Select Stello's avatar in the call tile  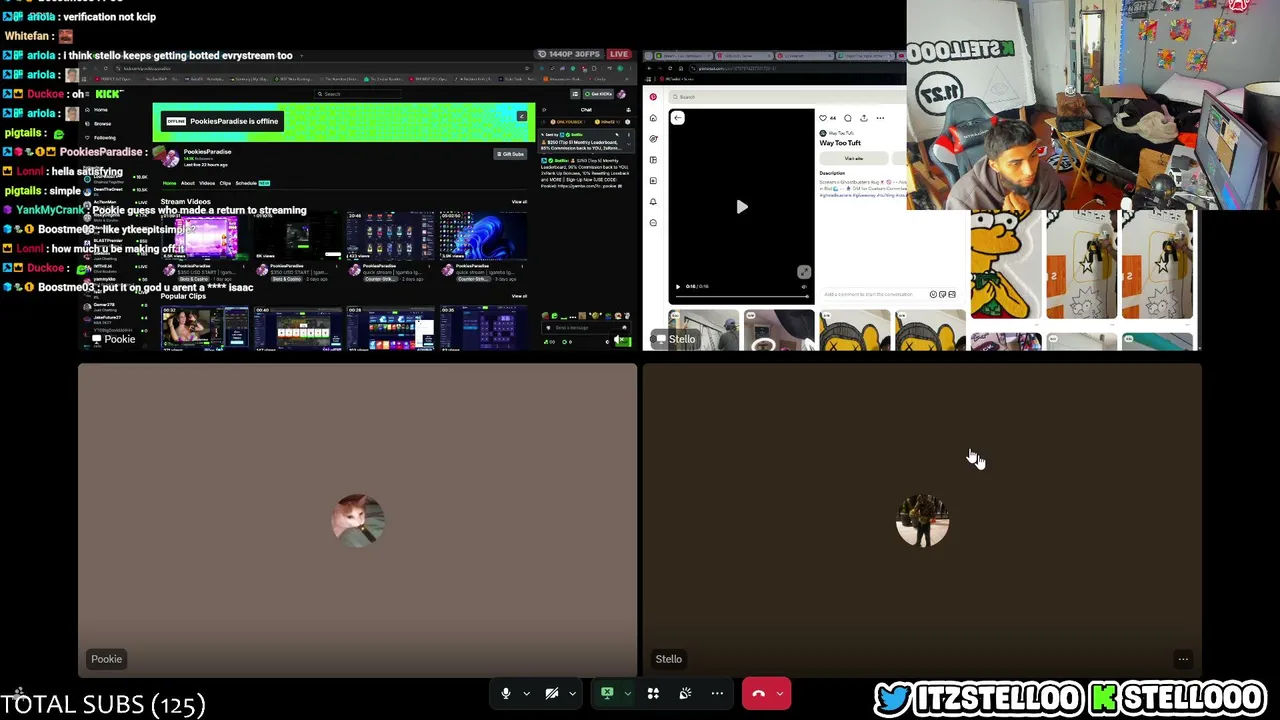tap(922, 520)
